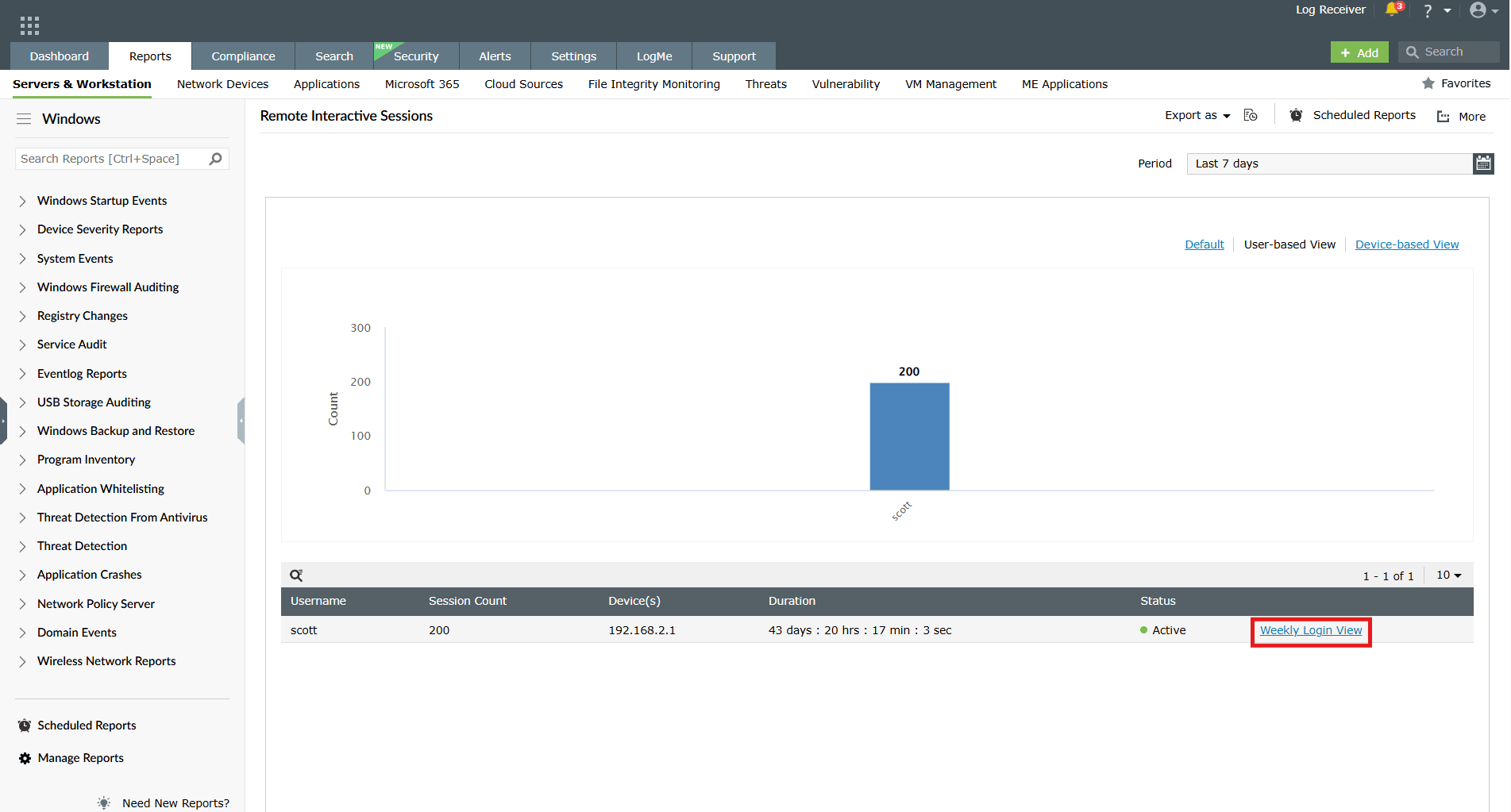Open Scheduled Reports in the sidebar
Image resolution: width=1511 pixels, height=812 pixels.
coord(77,725)
